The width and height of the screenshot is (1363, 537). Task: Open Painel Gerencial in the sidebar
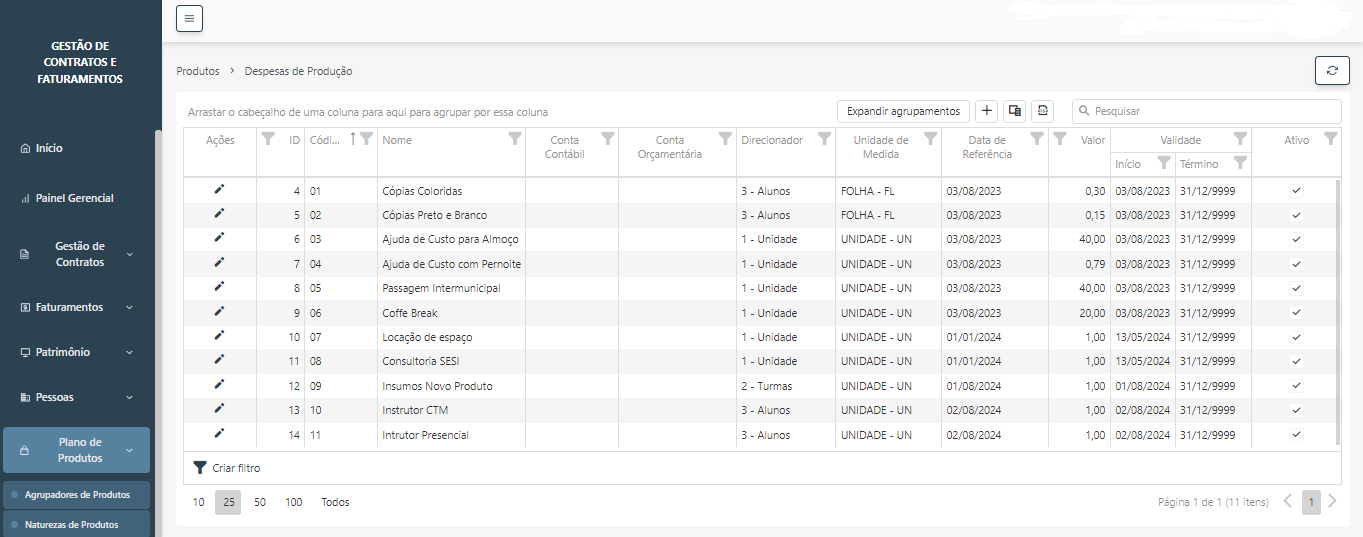click(74, 198)
